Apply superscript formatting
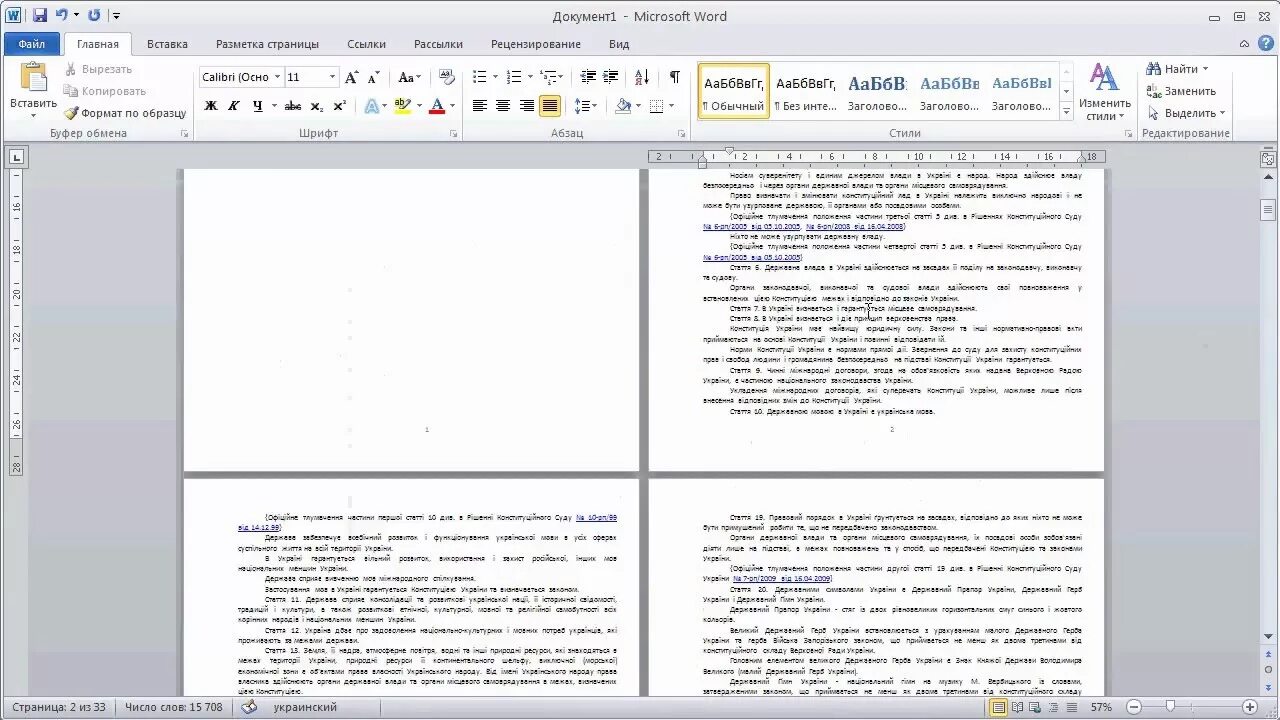The width and height of the screenshot is (1280, 720). [x=339, y=106]
